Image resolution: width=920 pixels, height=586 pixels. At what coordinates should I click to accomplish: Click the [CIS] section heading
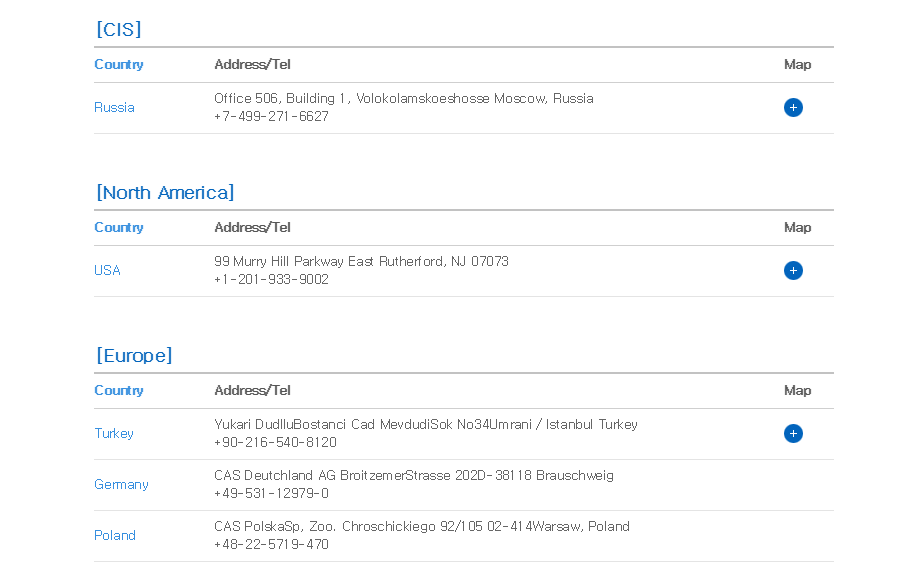tap(119, 30)
